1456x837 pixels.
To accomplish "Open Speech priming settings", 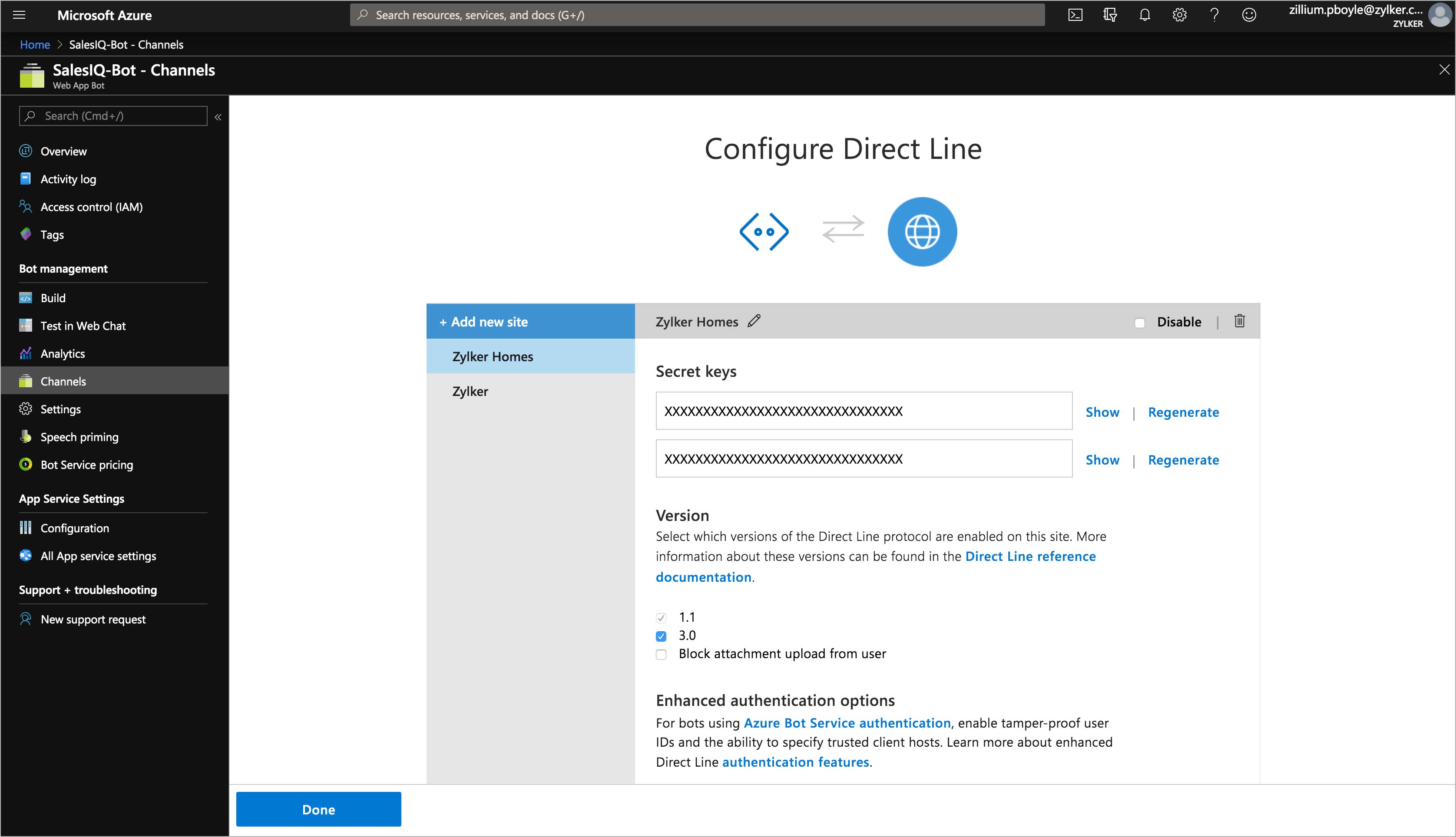I will (79, 437).
